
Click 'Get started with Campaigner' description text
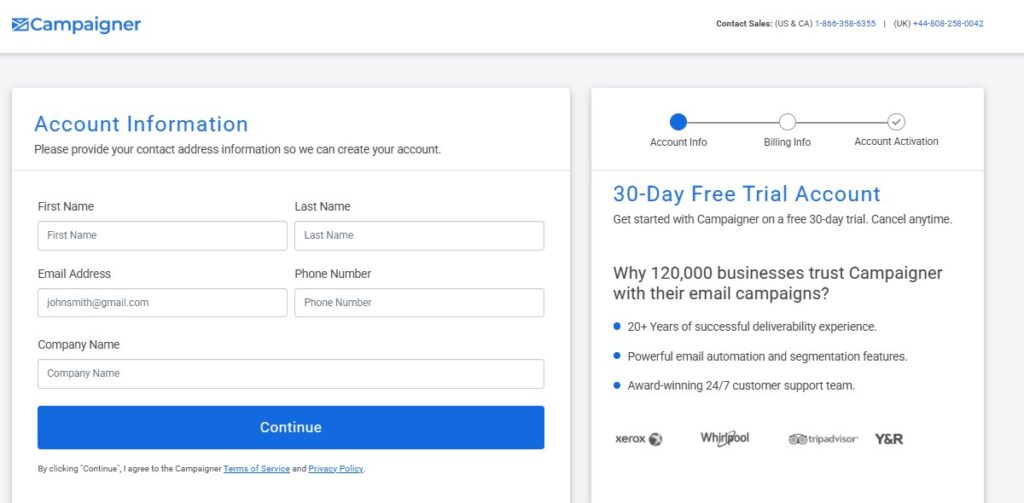point(782,219)
